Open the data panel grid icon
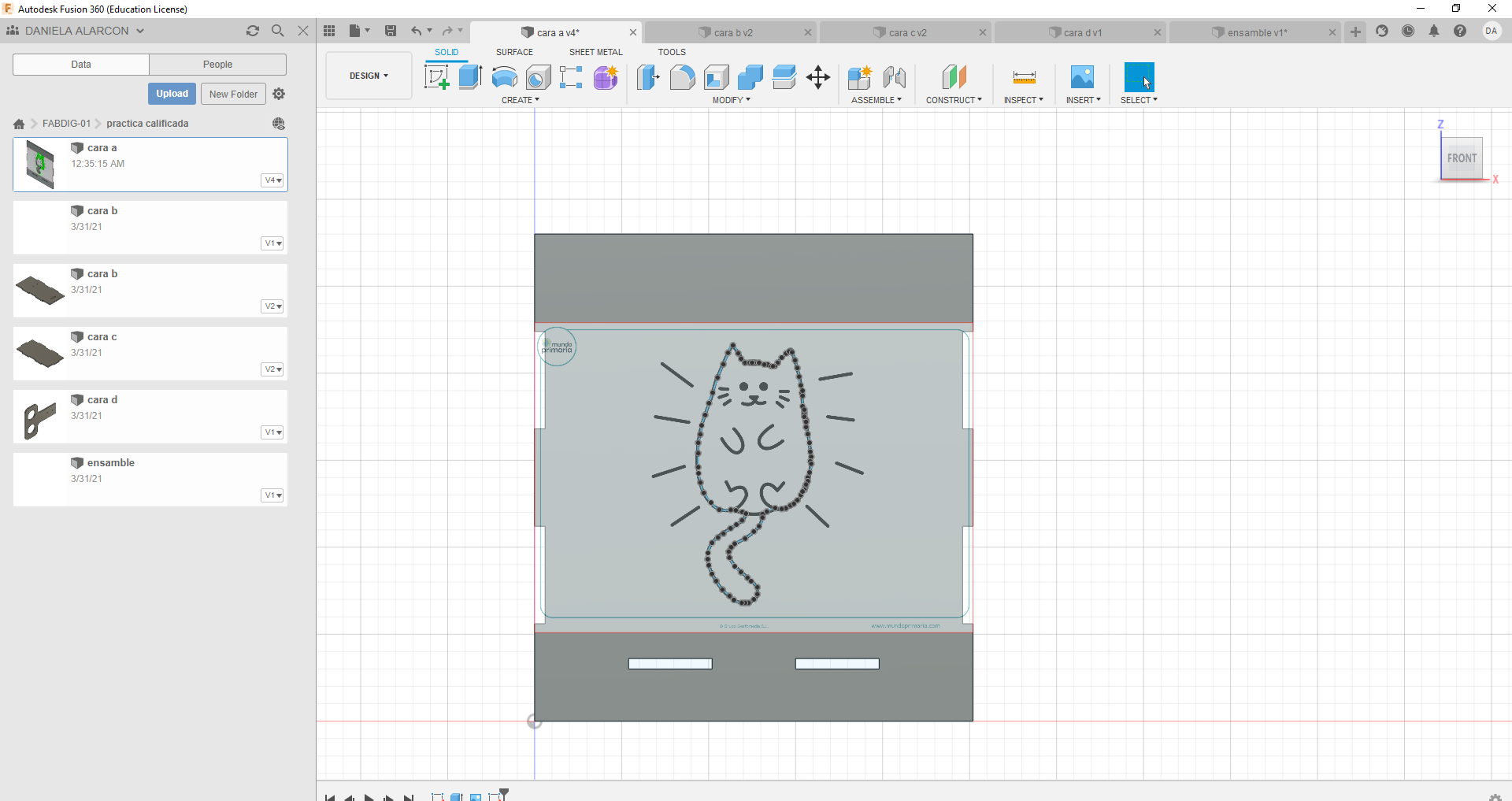 click(x=329, y=31)
